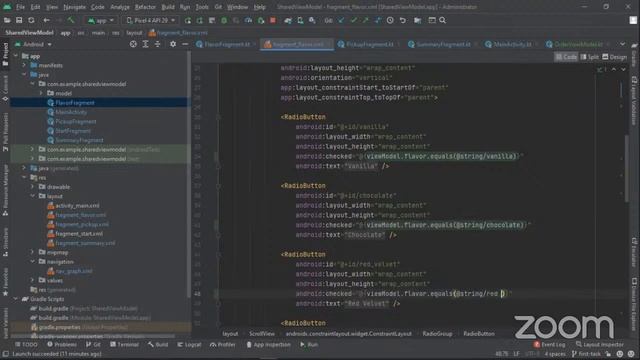
Task: Collapse the layout folder
Action: pyautogui.click(x=33, y=196)
